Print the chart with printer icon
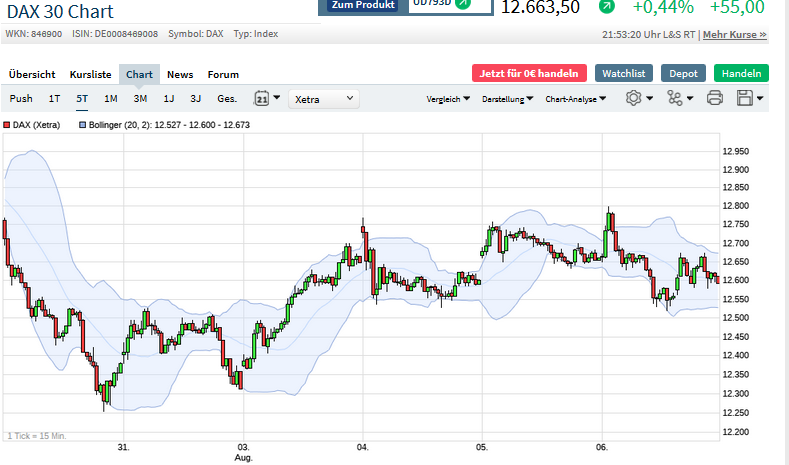This screenshot has height=465, width=789. point(714,98)
